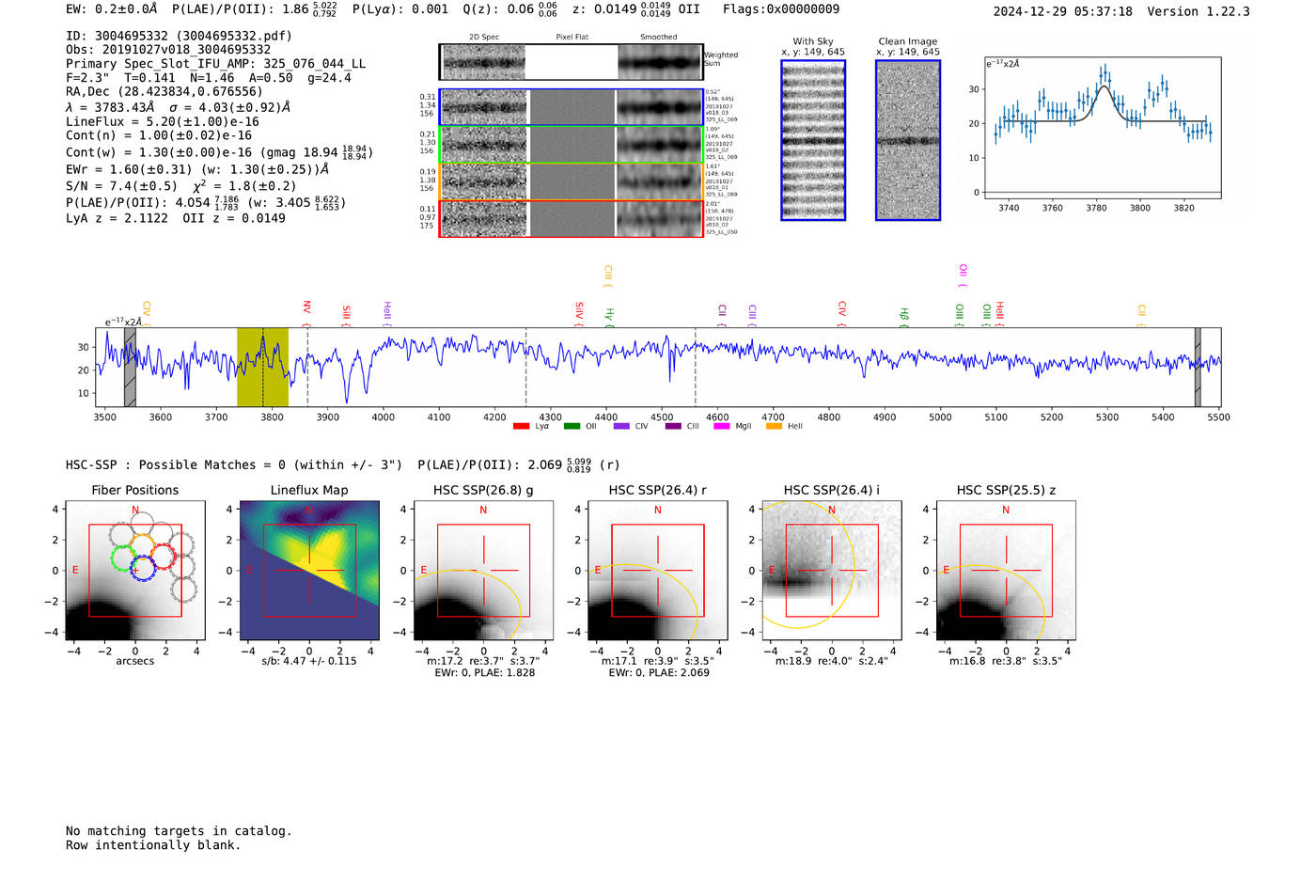Click the emission line Gaussian fit plot
This screenshot has width=1316, height=896.
click(1103, 128)
